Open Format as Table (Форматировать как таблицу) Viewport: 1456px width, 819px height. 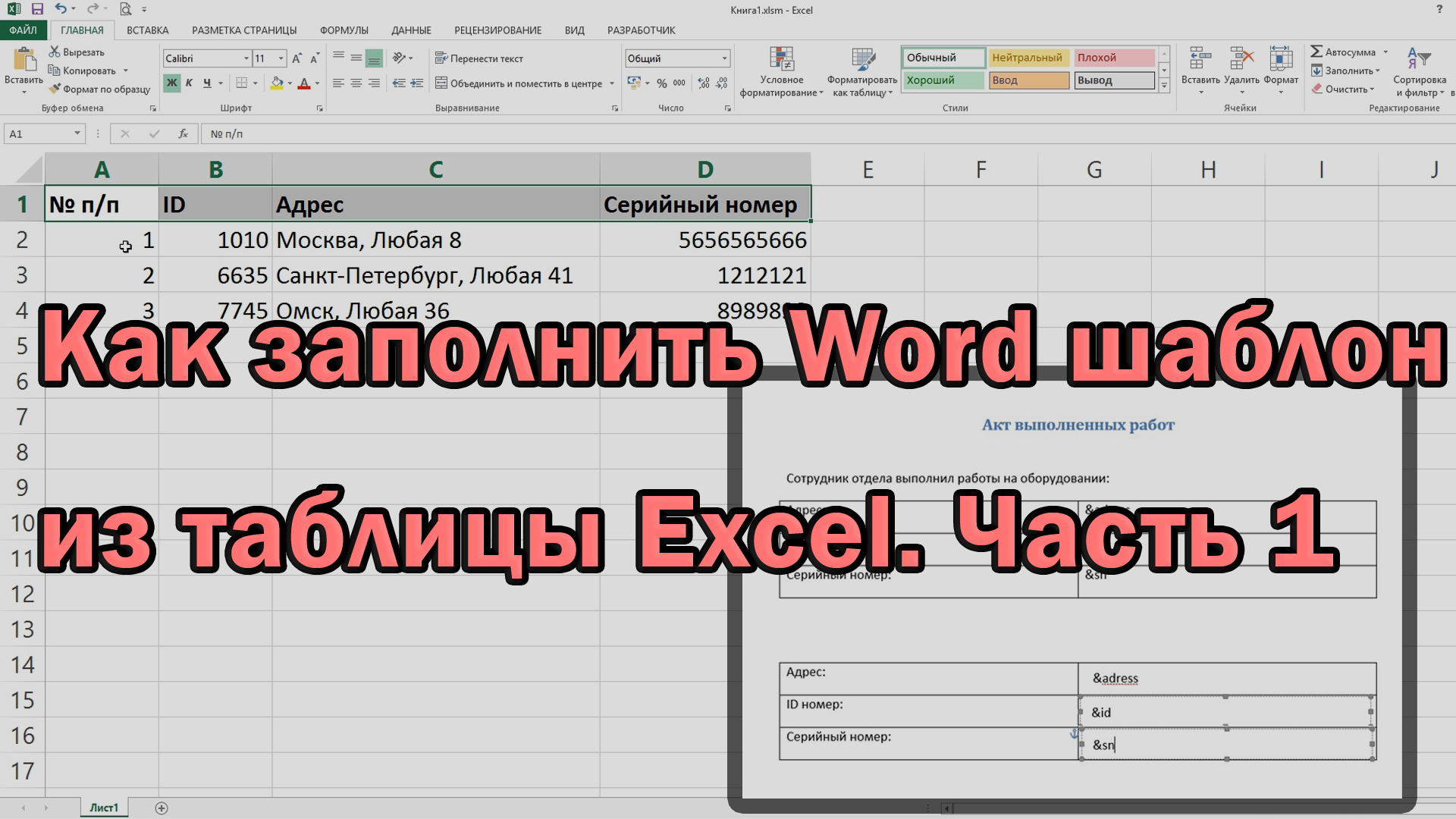(862, 72)
